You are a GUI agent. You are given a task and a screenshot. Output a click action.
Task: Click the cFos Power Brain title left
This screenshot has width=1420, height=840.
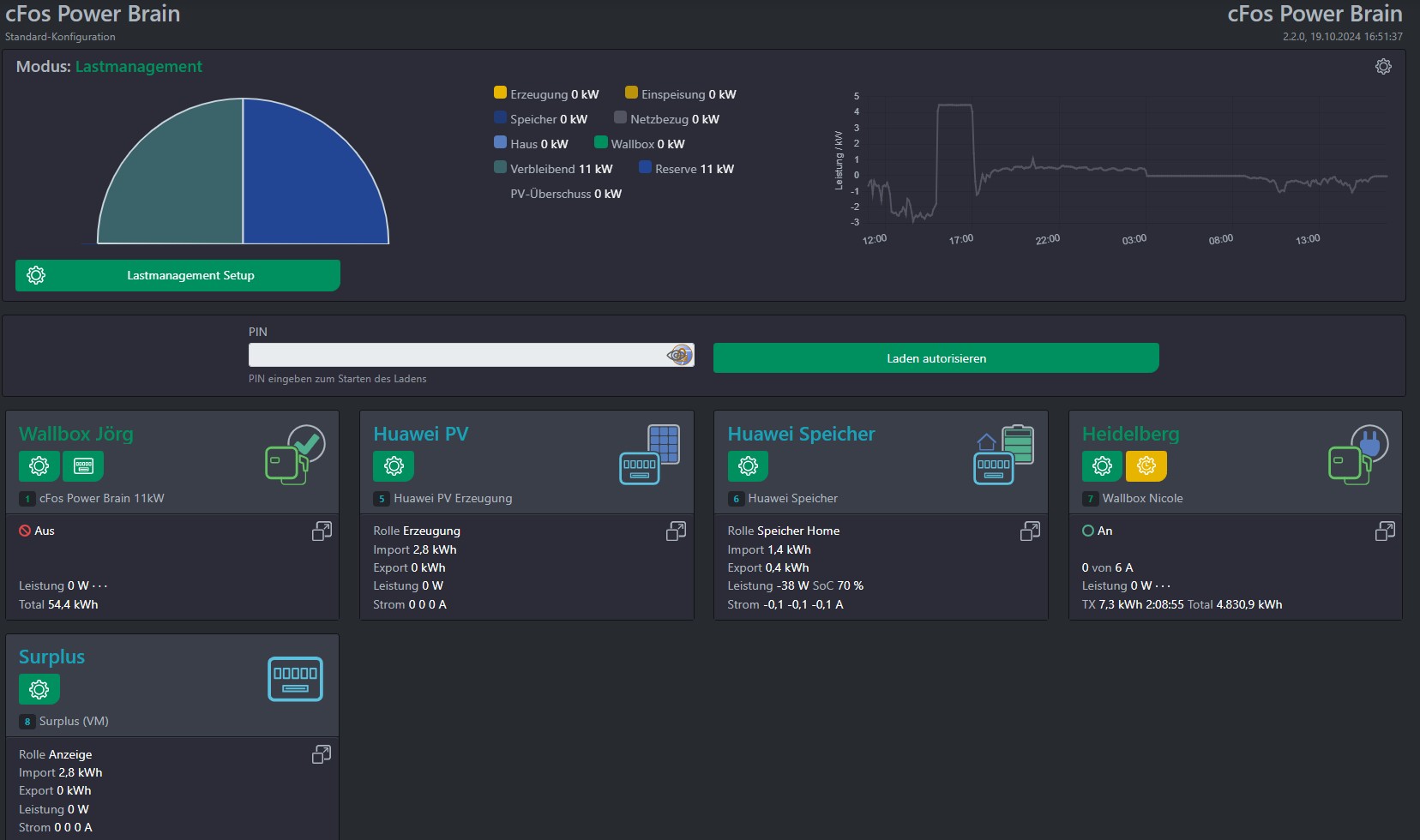pos(93,14)
